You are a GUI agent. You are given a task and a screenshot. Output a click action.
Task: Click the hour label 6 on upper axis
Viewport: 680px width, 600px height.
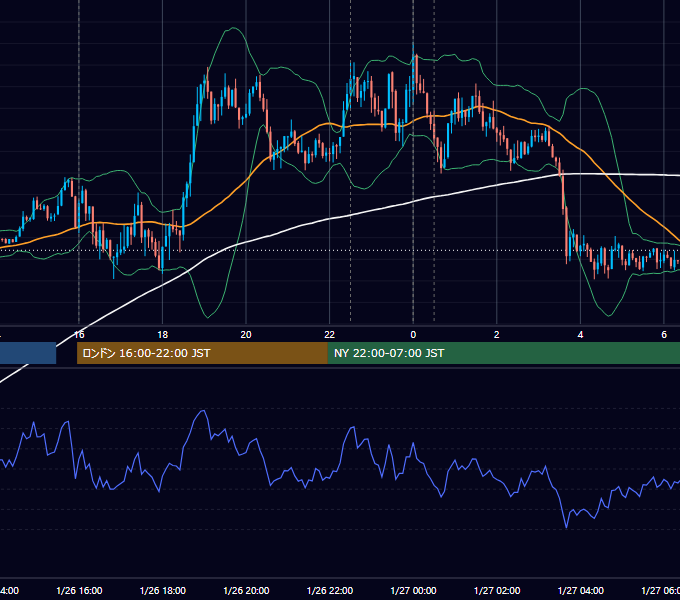[664, 335]
